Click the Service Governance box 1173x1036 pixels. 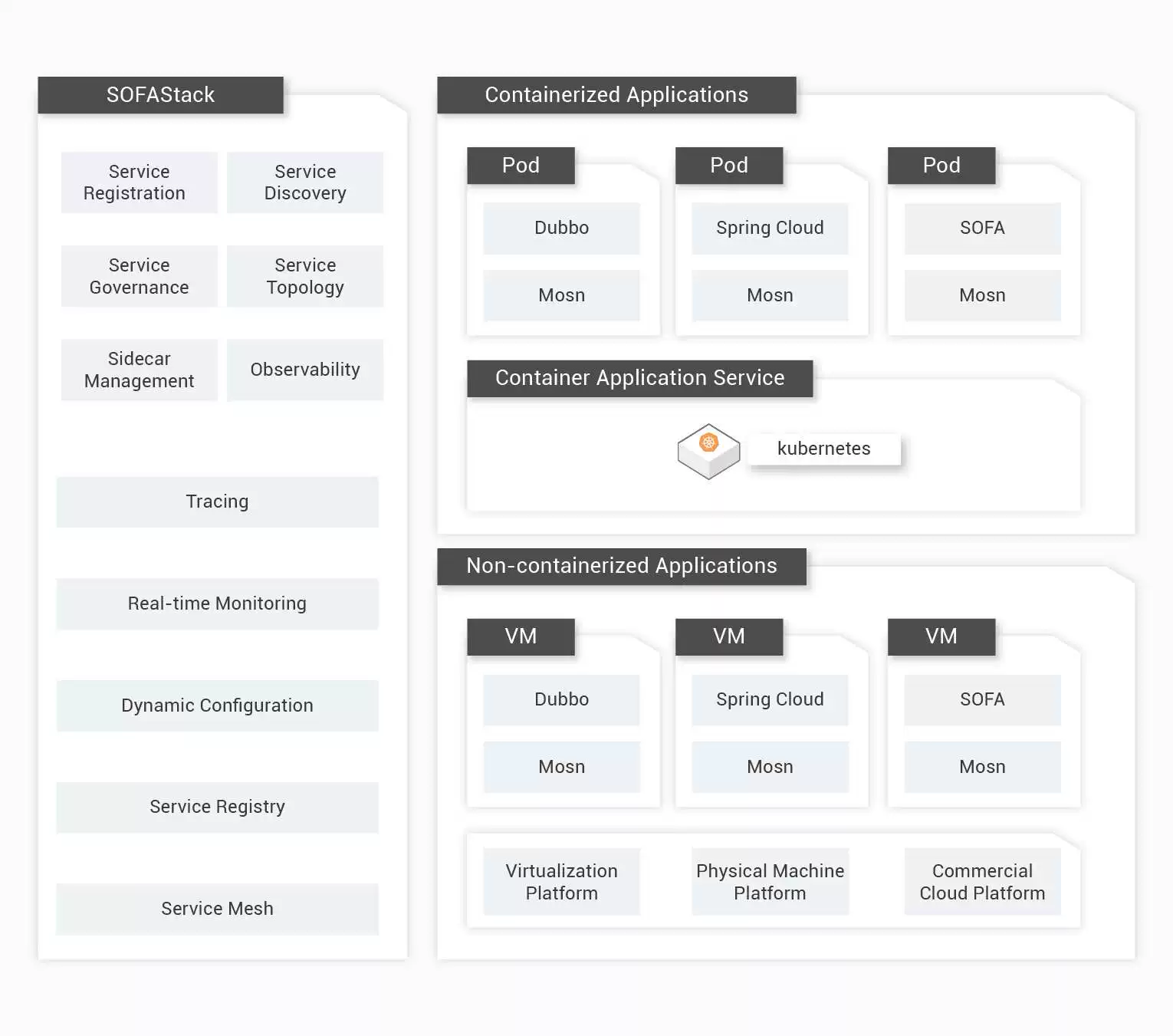coord(139,276)
